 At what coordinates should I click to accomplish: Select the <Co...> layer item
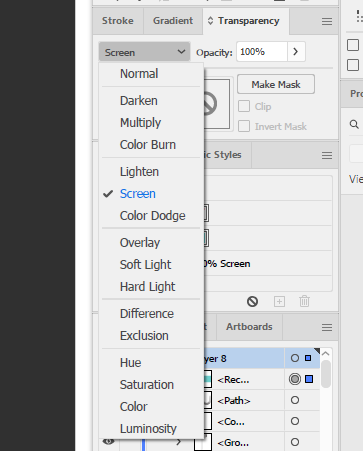click(x=231, y=422)
